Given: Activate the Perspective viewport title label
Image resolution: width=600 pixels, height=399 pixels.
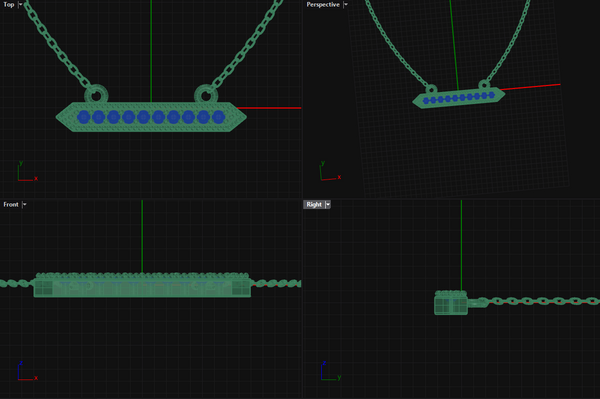Looking at the screenshot, I should [323, 5].
